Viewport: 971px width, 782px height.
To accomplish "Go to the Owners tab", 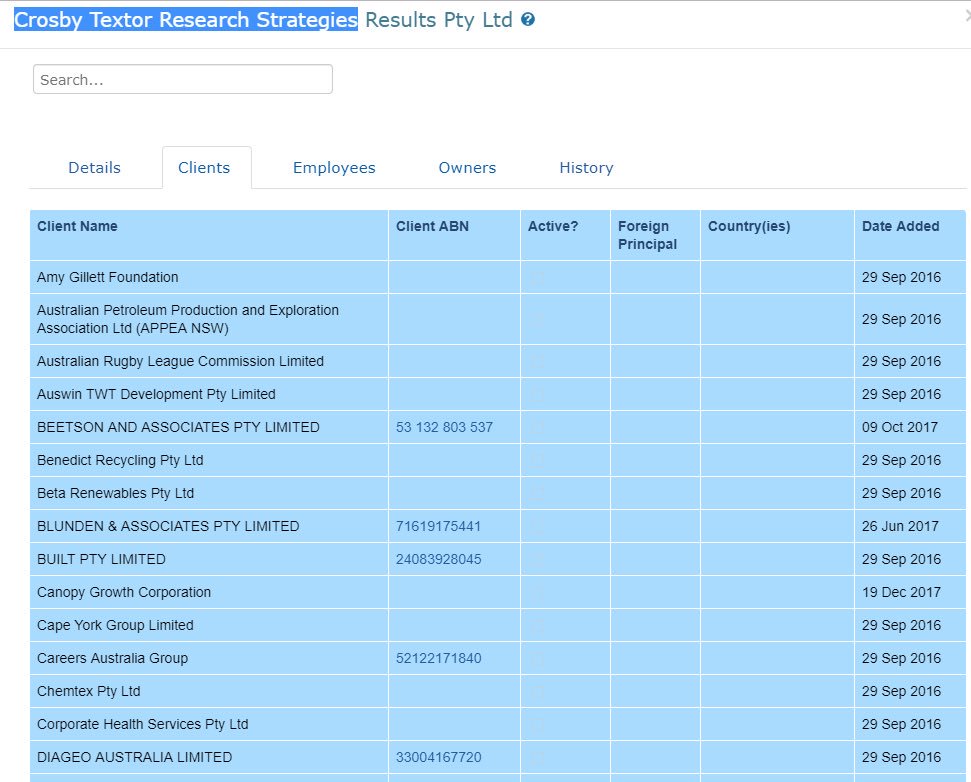I will [467, 168].
